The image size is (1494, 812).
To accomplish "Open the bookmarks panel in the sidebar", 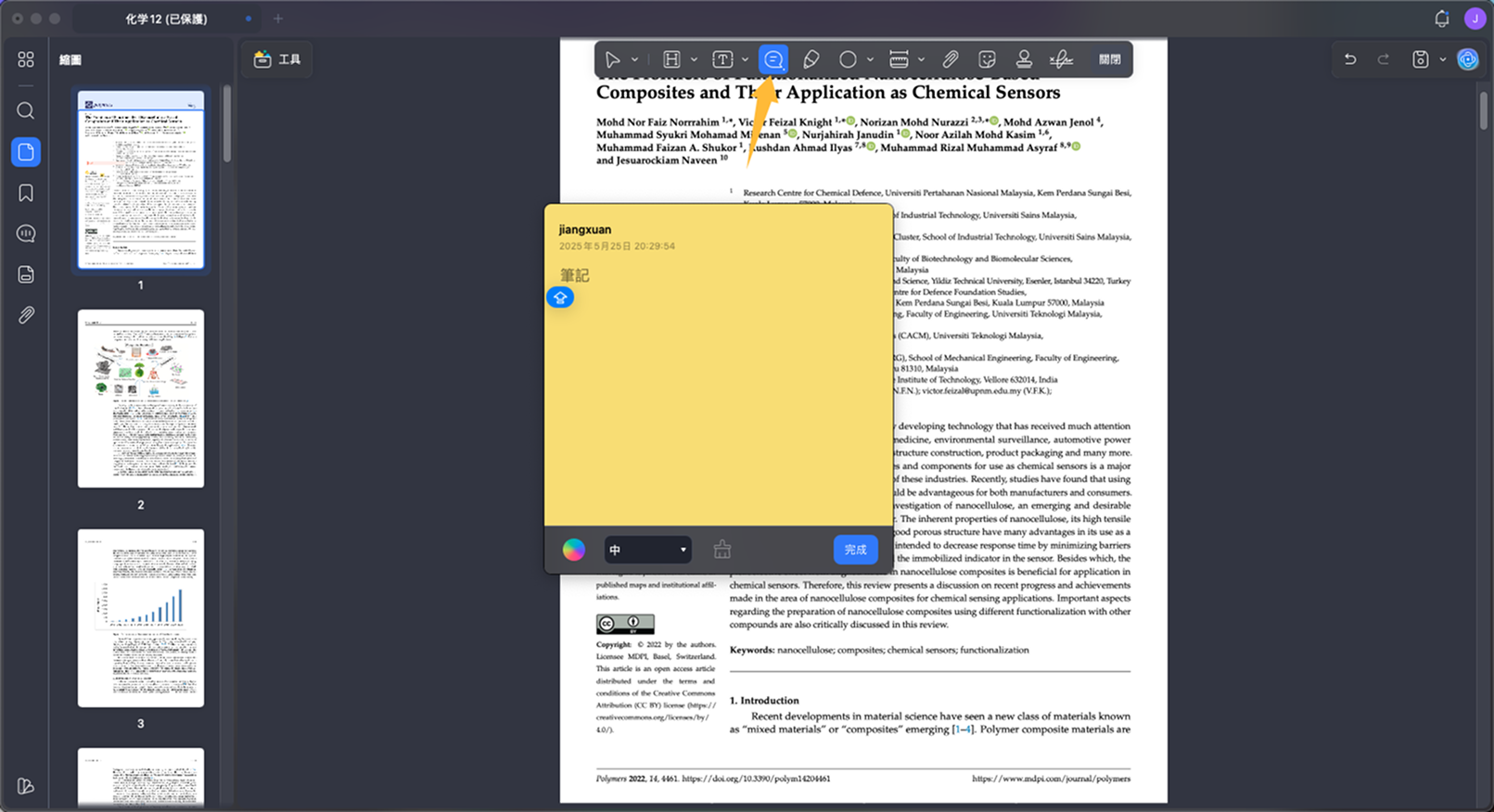I will click(26, 193).
